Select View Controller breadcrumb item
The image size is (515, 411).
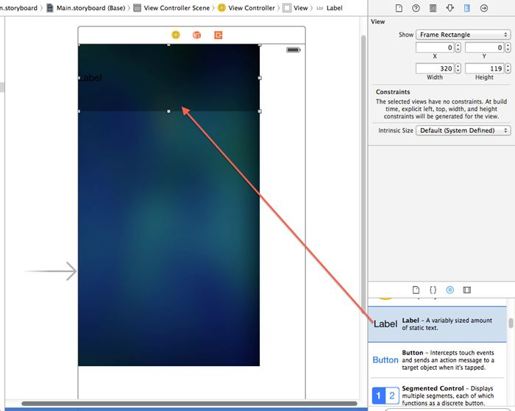(247, 8)
